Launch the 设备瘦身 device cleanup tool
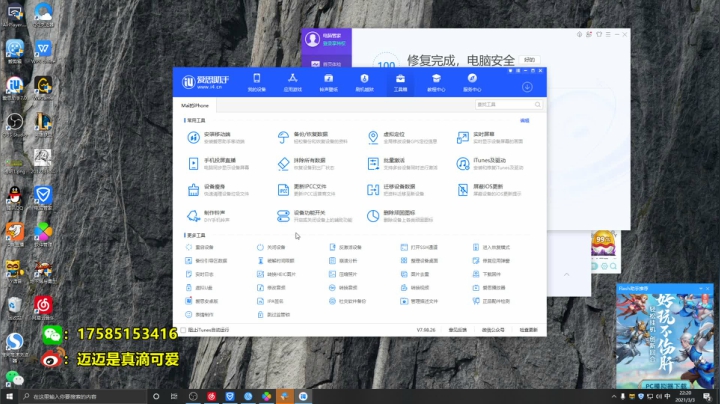This screenshot has height=404, width=720. (x=218, y=190)
